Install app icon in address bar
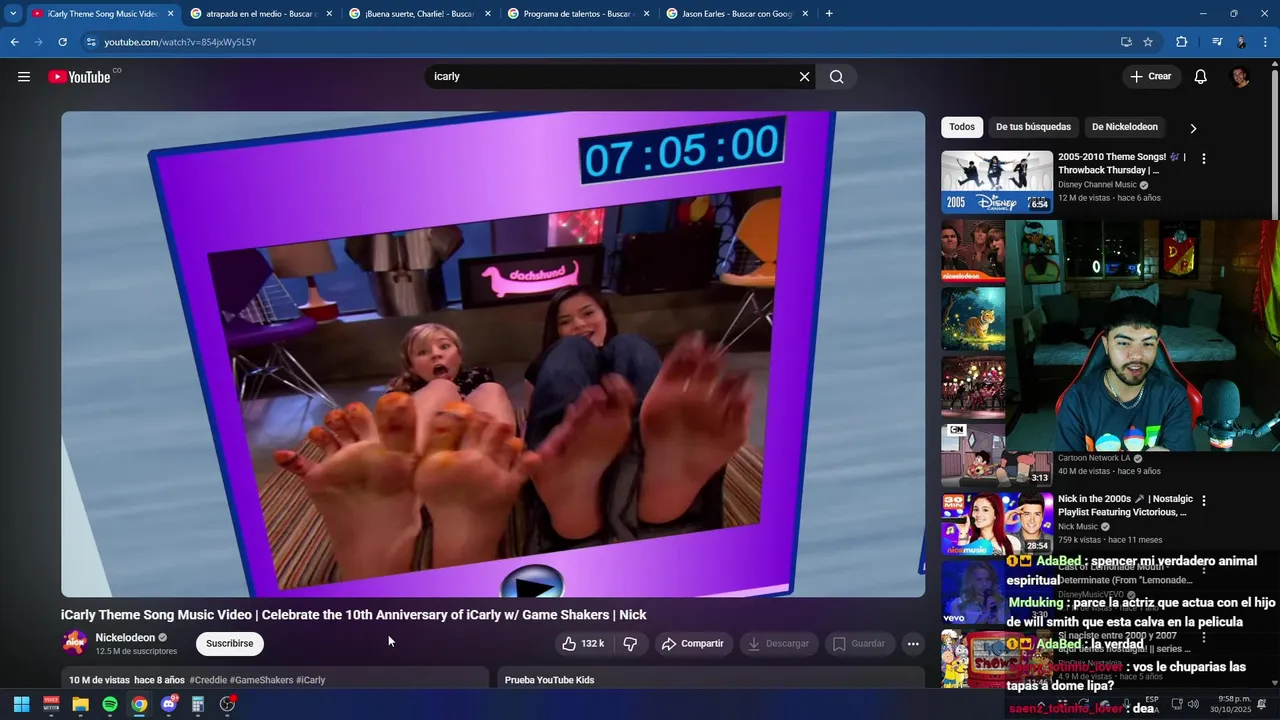Image resolution: width=1280 pixels, height=720 pixels. point(1126,42)
